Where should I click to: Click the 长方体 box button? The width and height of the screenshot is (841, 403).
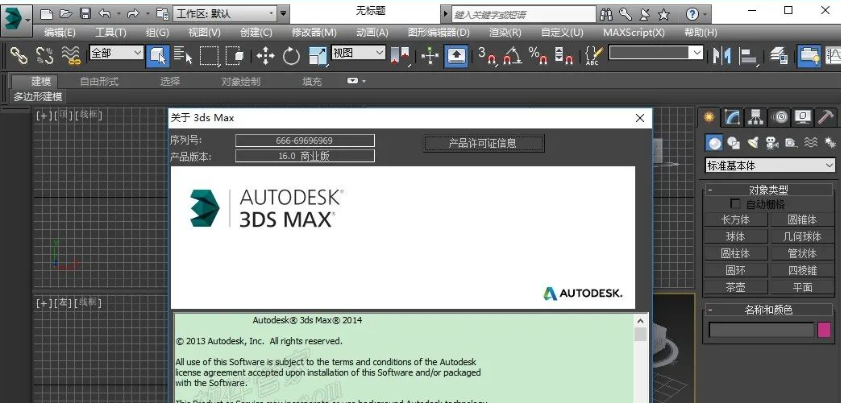point(735,220)
